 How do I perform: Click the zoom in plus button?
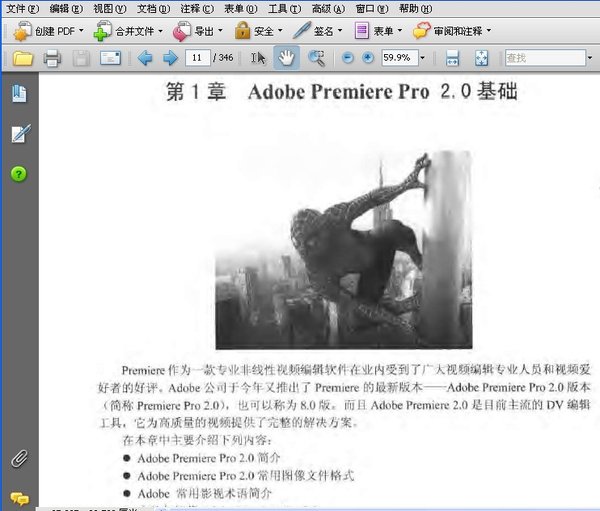[368, 58]
